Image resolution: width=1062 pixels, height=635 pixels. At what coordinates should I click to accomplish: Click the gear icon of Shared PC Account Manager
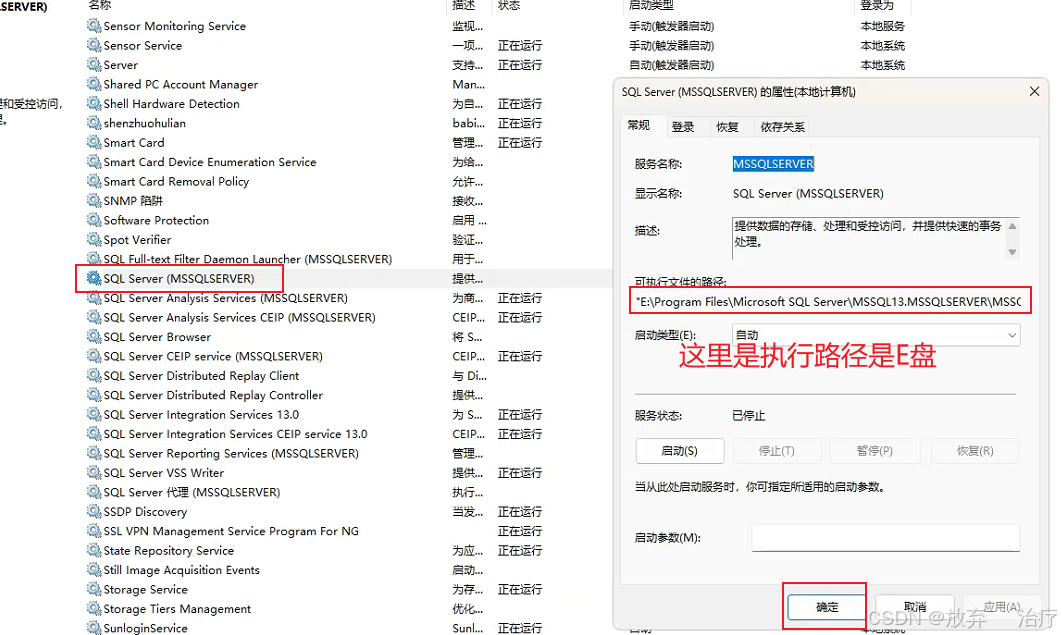tap(93, 84)
